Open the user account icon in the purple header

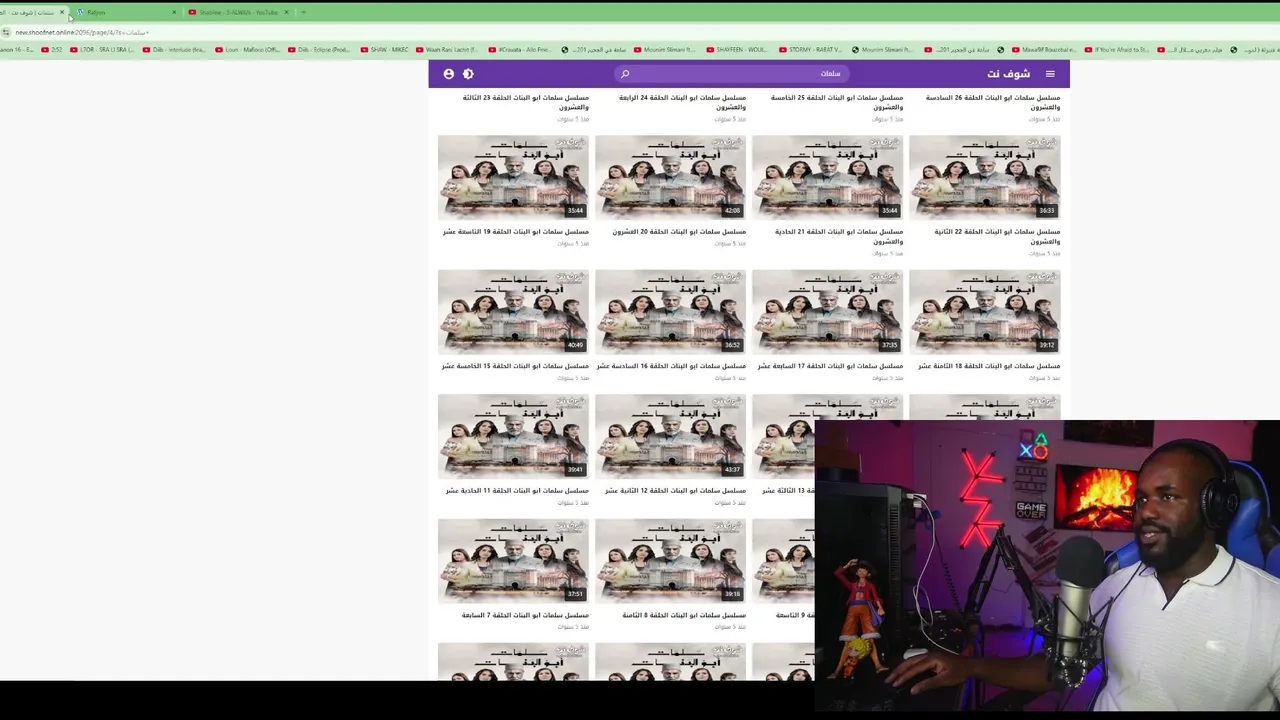tap(448, 74)
